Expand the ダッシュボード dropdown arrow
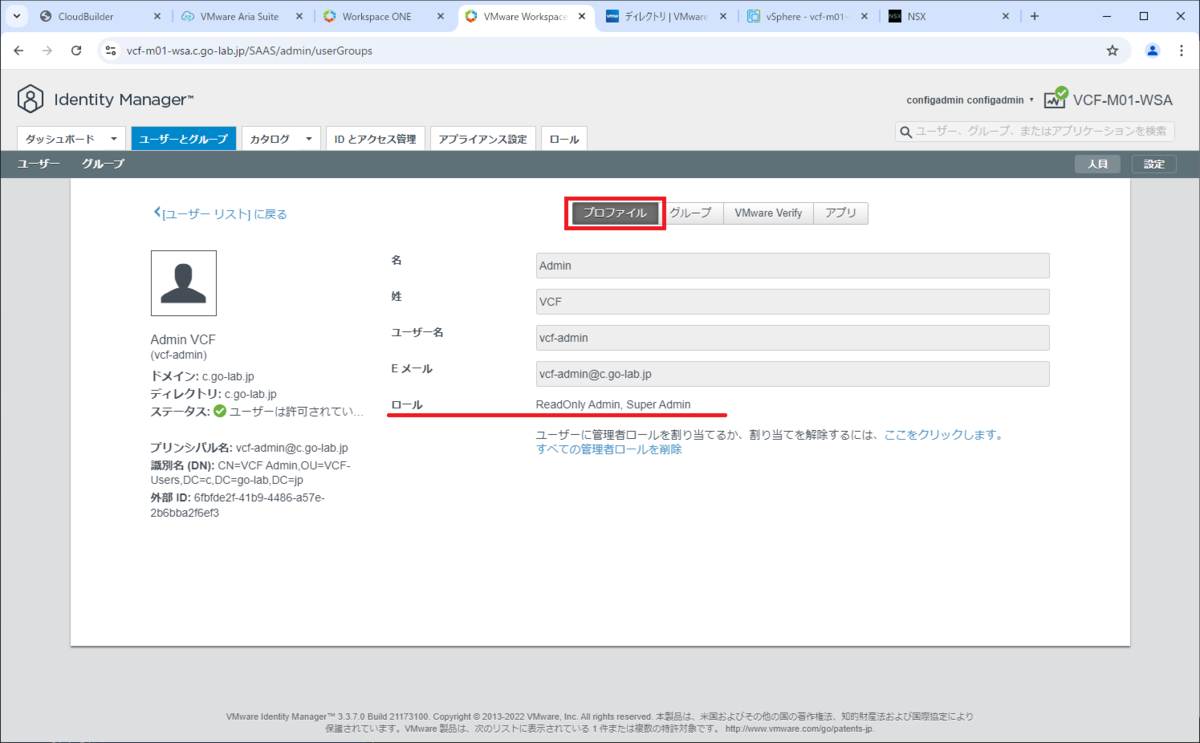The width and height of the screenshot is (1200, 743). [115, 139]
